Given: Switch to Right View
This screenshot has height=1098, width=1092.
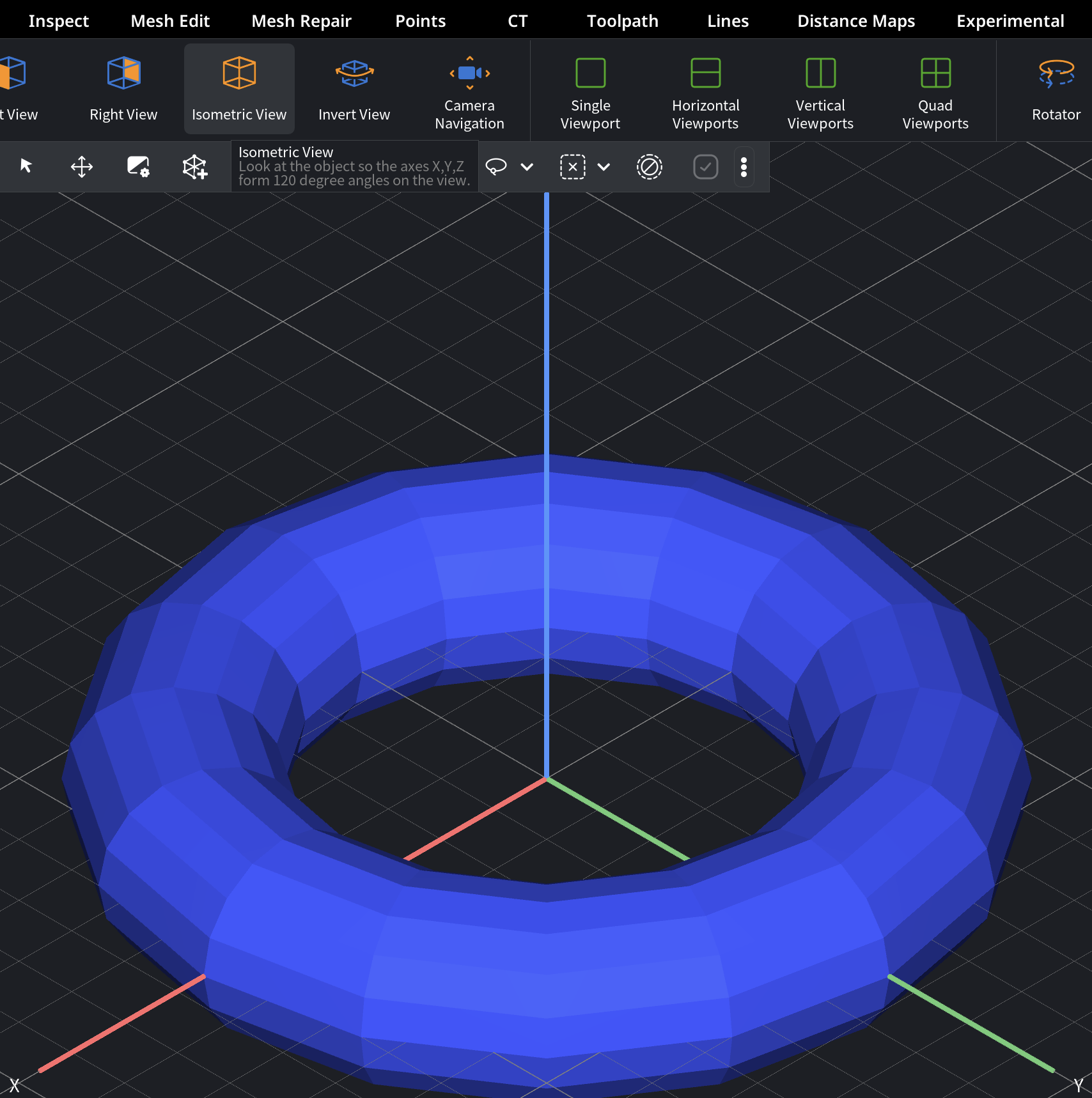Looking at the screenshot, I should tap(123, 89).
